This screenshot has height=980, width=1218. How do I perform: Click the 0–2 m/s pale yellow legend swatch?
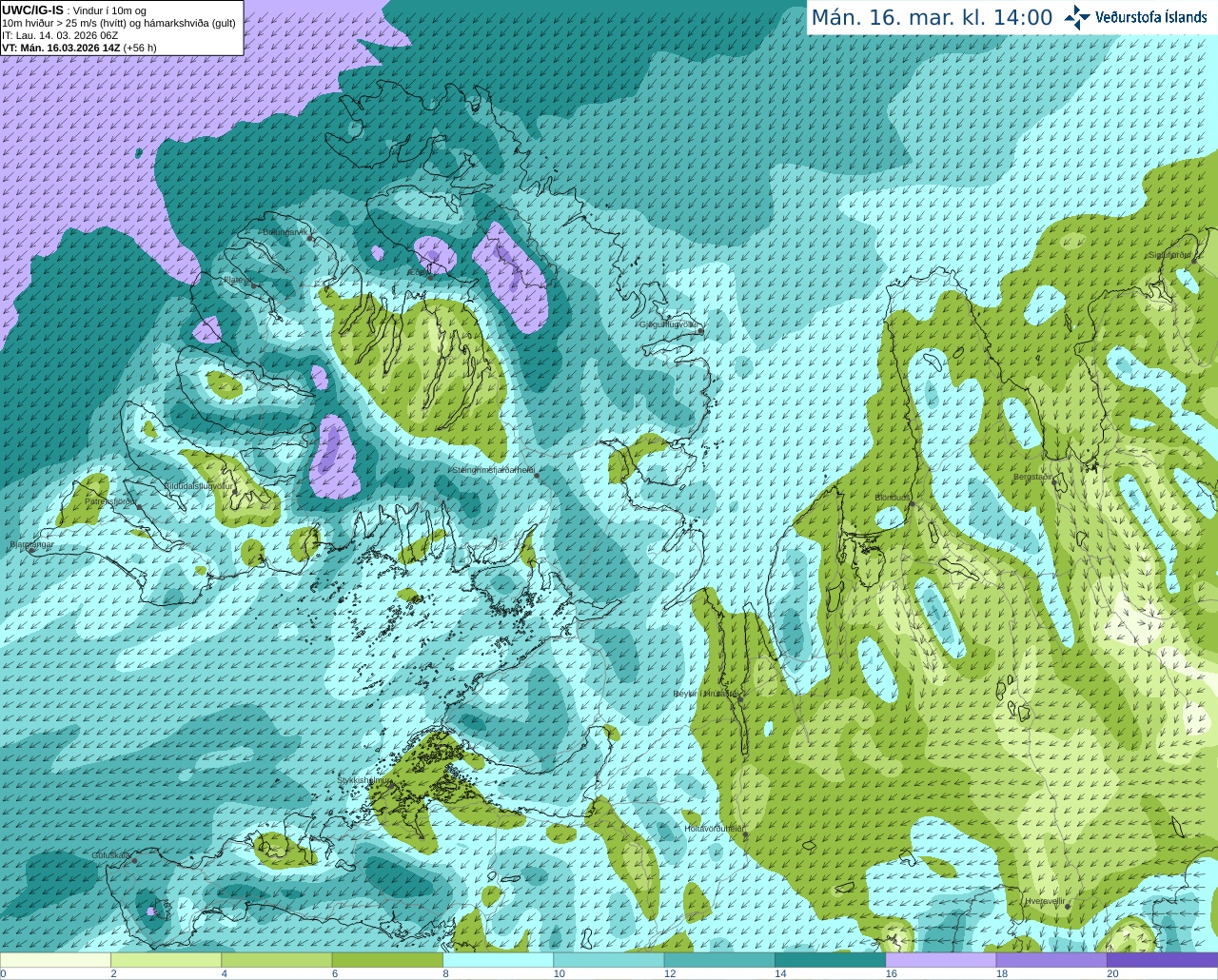point(55,960)
